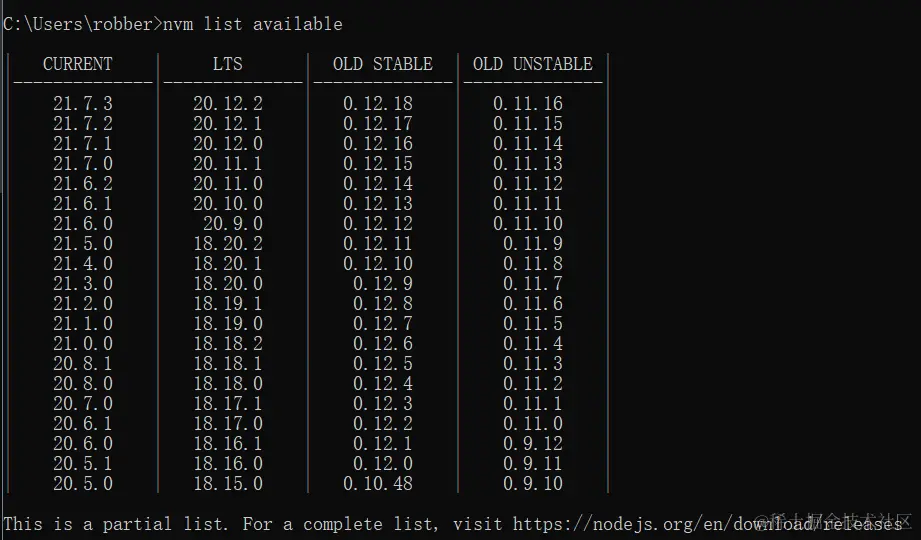Select old stable version 0.12.0

pos(383,464)
